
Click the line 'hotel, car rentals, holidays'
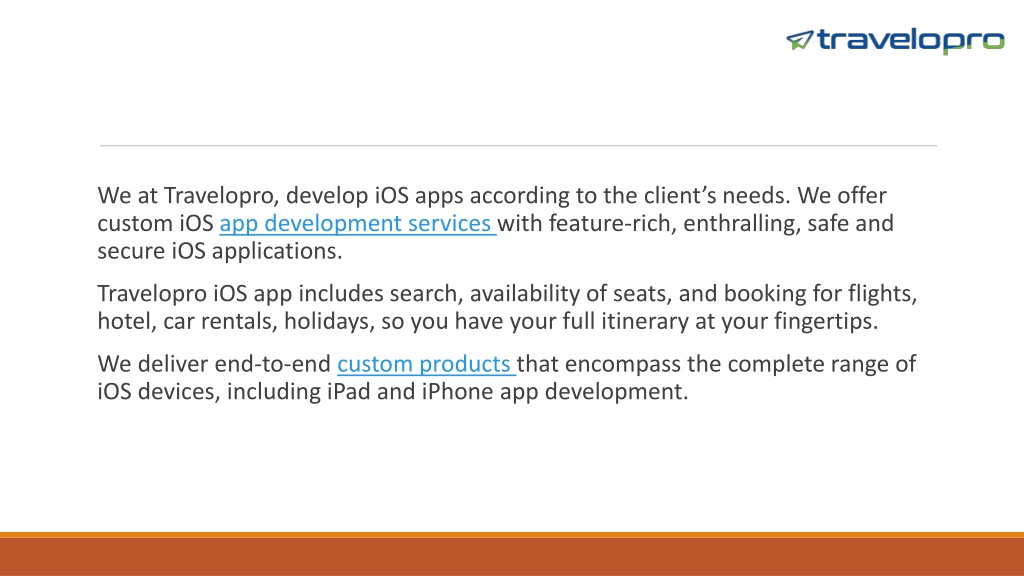488,321
